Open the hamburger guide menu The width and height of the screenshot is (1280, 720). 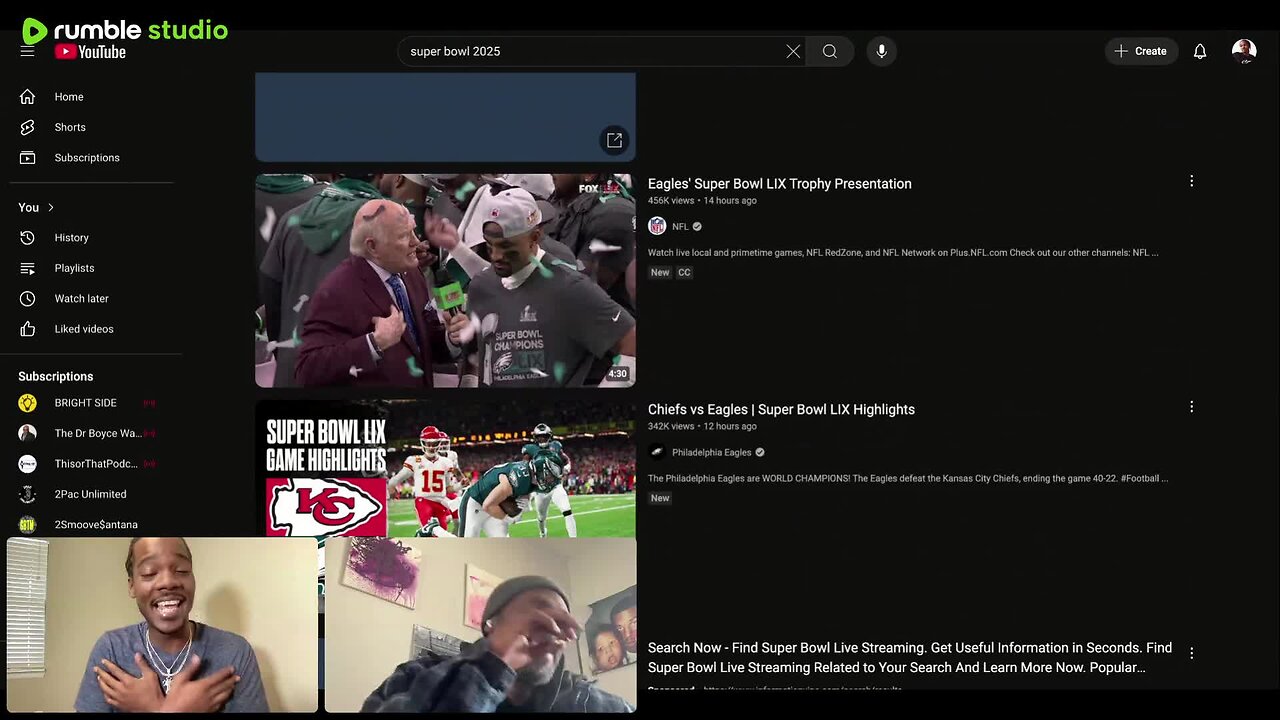click(x=27, y=51)
